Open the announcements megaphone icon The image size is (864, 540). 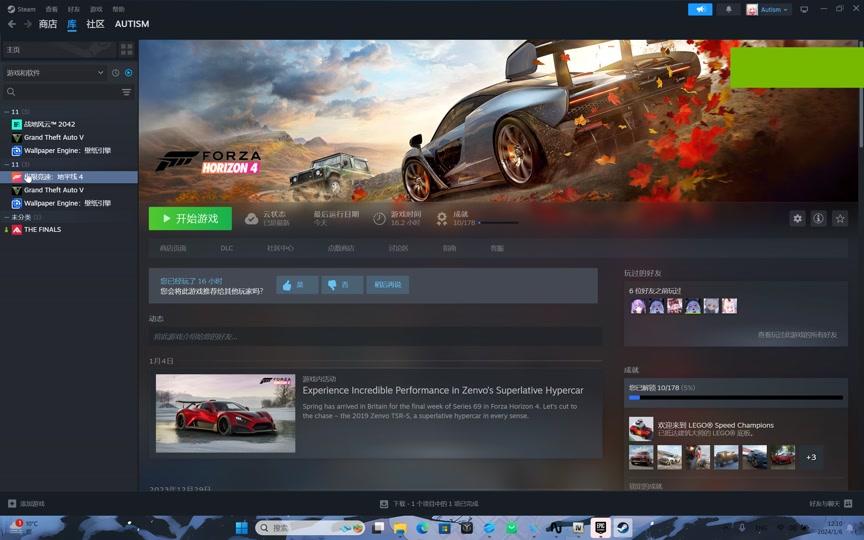700,9
